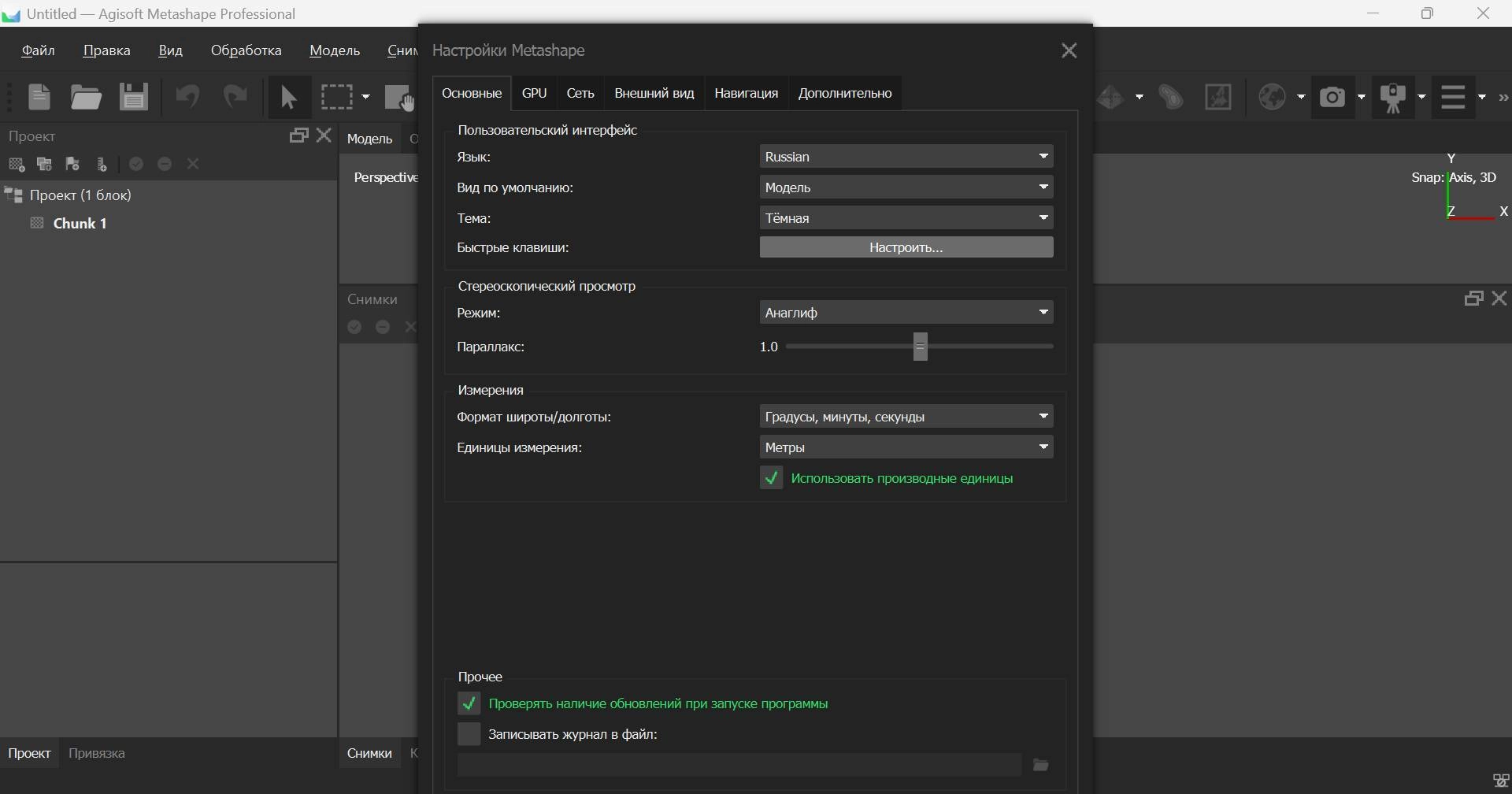
Task: Click the Настроить... hotkeys button
Action: pos(906,247)
